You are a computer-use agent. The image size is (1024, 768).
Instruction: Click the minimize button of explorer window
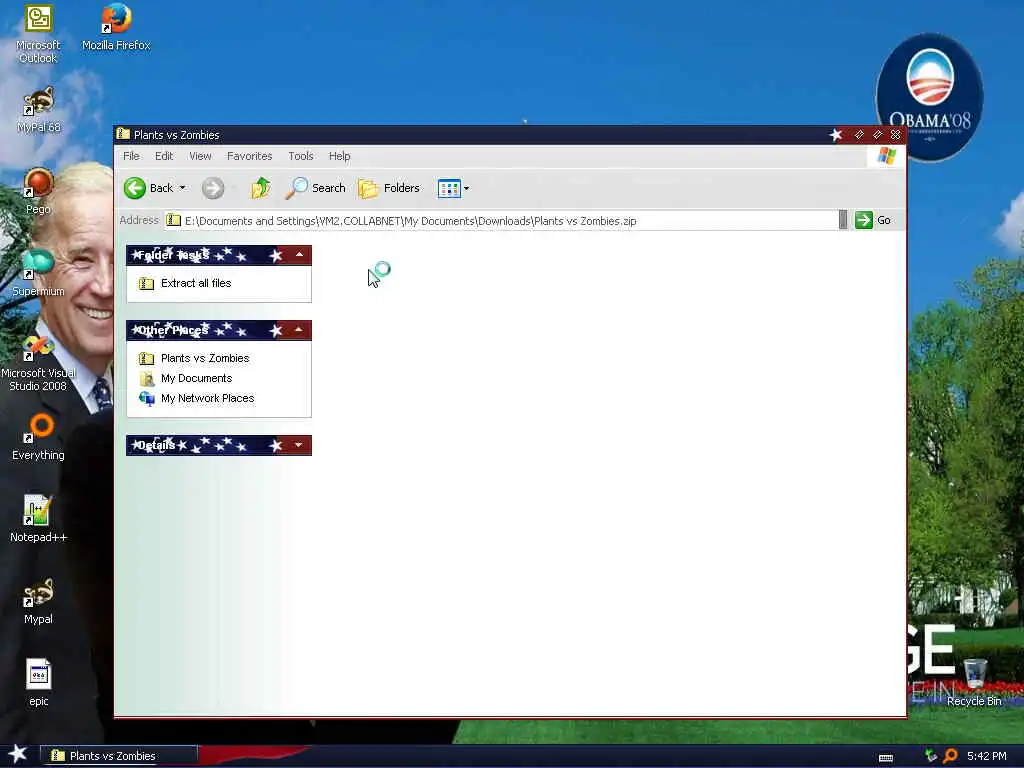point(859,135)
